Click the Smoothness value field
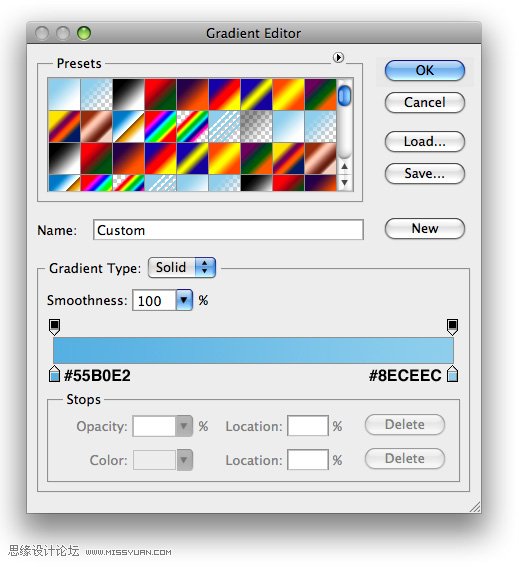This screenshot has width=519, height=567. (154, 300)
